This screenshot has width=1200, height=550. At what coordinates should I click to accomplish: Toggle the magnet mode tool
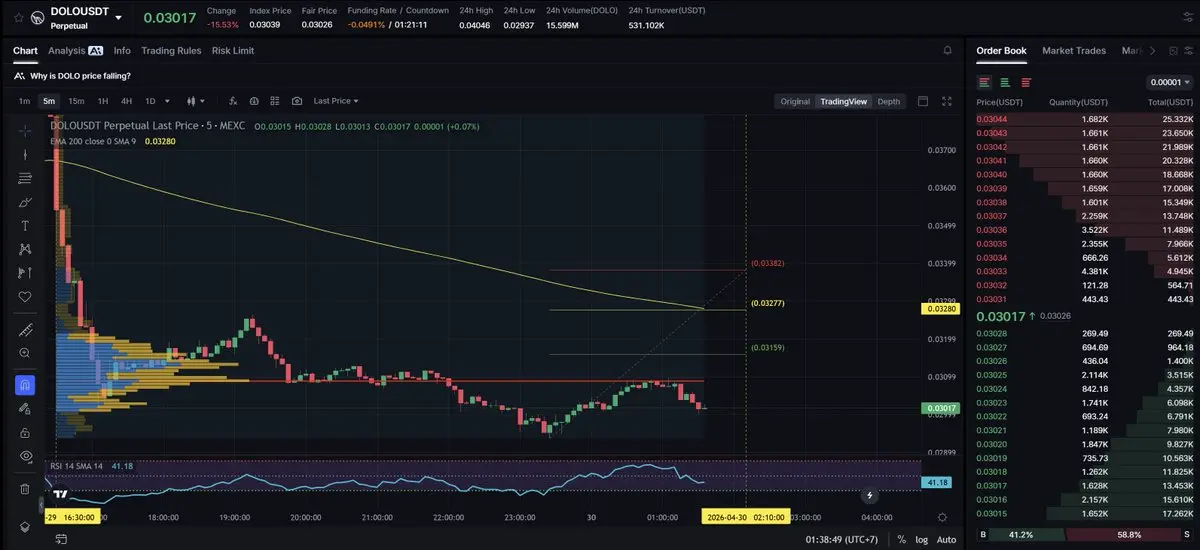[25, 384]
